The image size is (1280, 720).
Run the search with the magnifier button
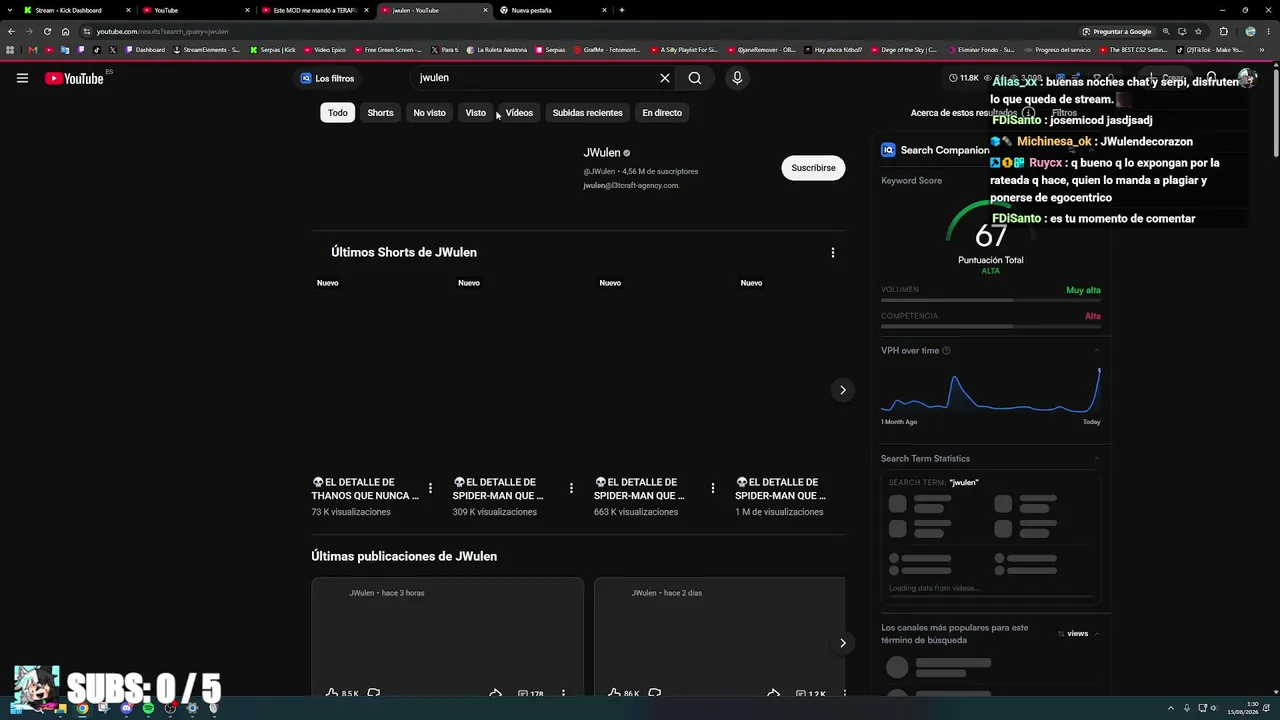695,78
